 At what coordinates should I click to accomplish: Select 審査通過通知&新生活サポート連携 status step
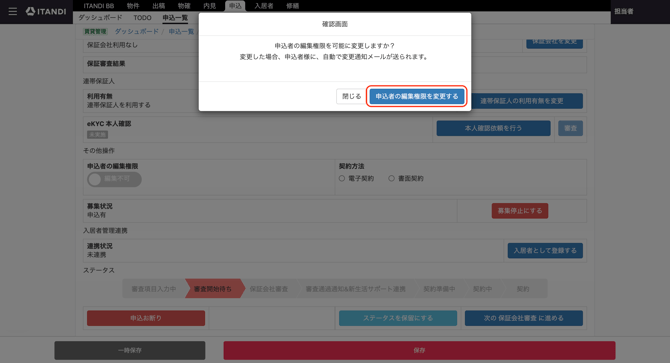(356, 289)
